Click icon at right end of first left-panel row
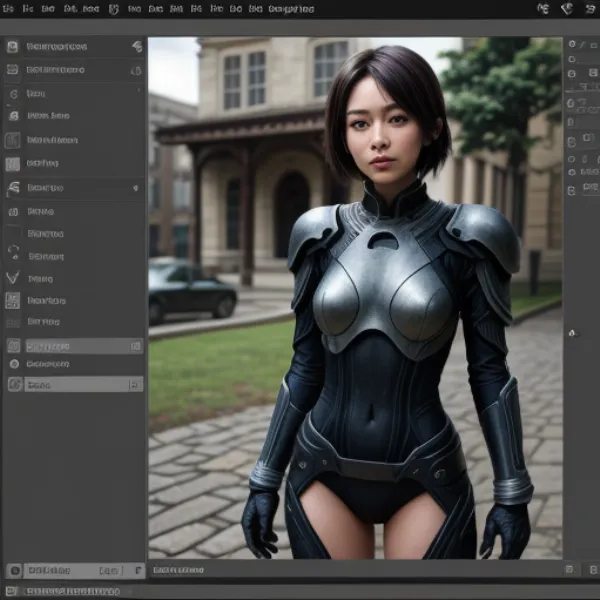 click(x=136, y=47)
